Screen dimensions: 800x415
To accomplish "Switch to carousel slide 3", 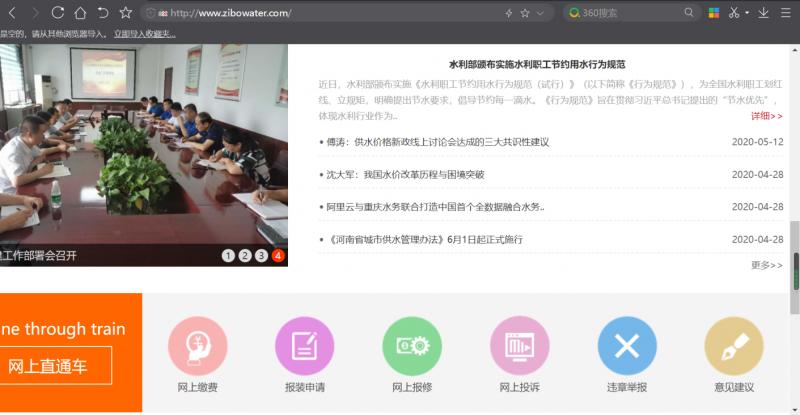I will point(261,255).
